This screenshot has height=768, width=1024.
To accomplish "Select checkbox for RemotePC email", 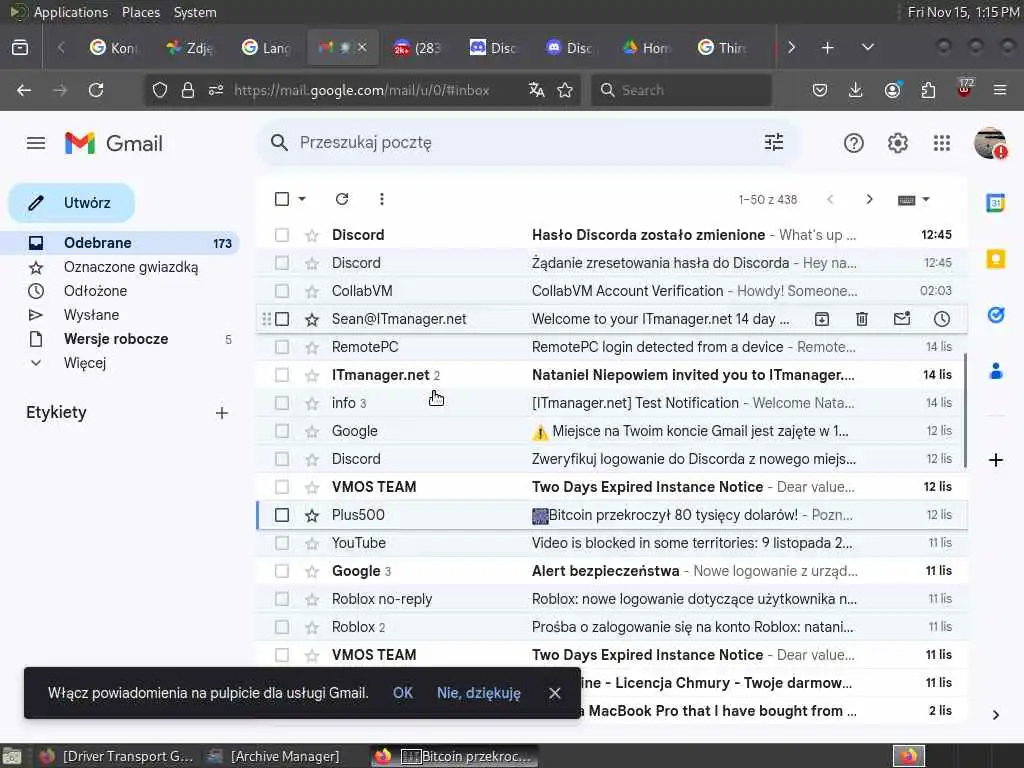I will pyautogui.click(x=282, y=347).
